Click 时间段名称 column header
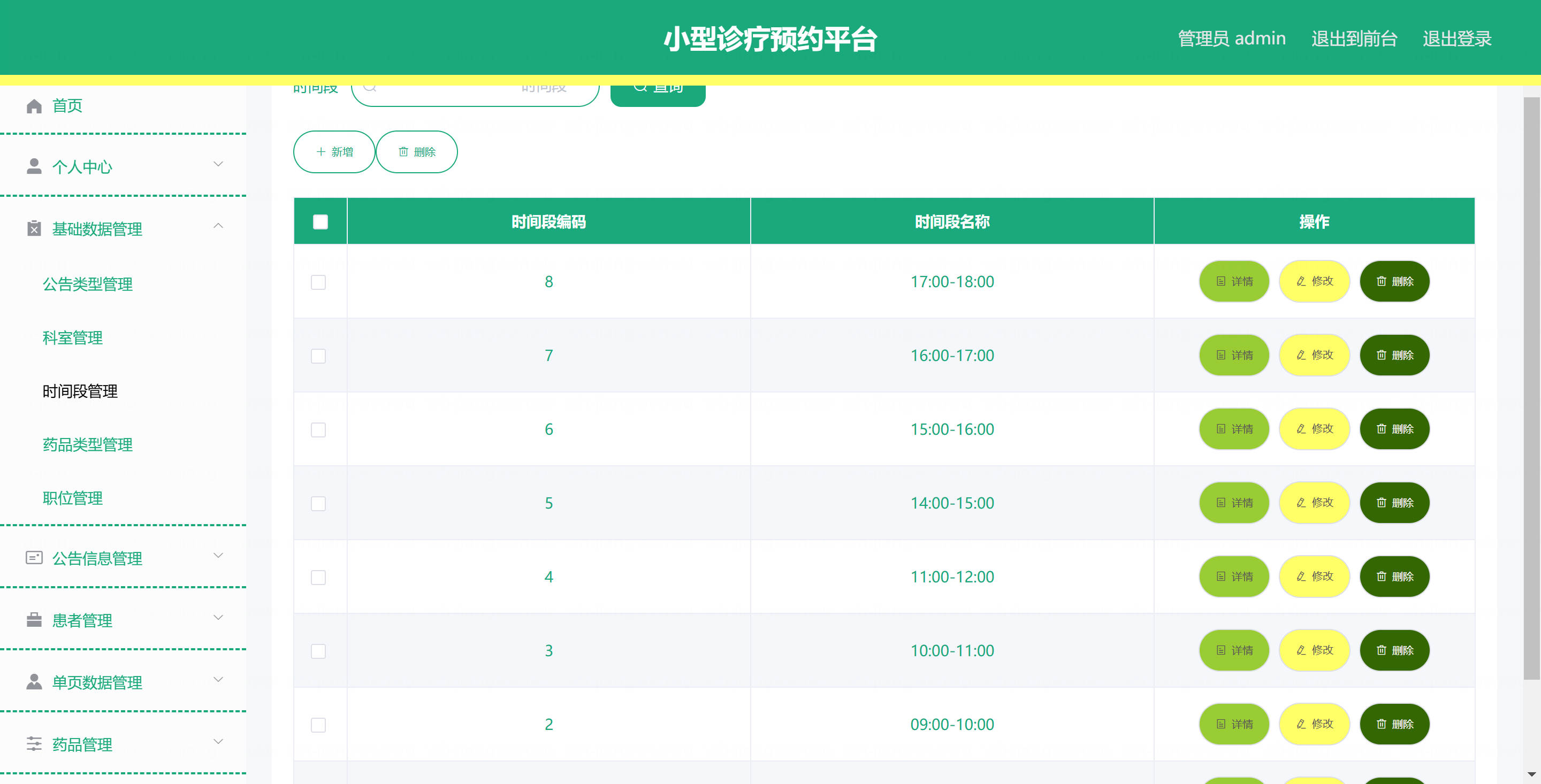Image resolution: width=1541 pixels, height=784 pixels. 952,221
